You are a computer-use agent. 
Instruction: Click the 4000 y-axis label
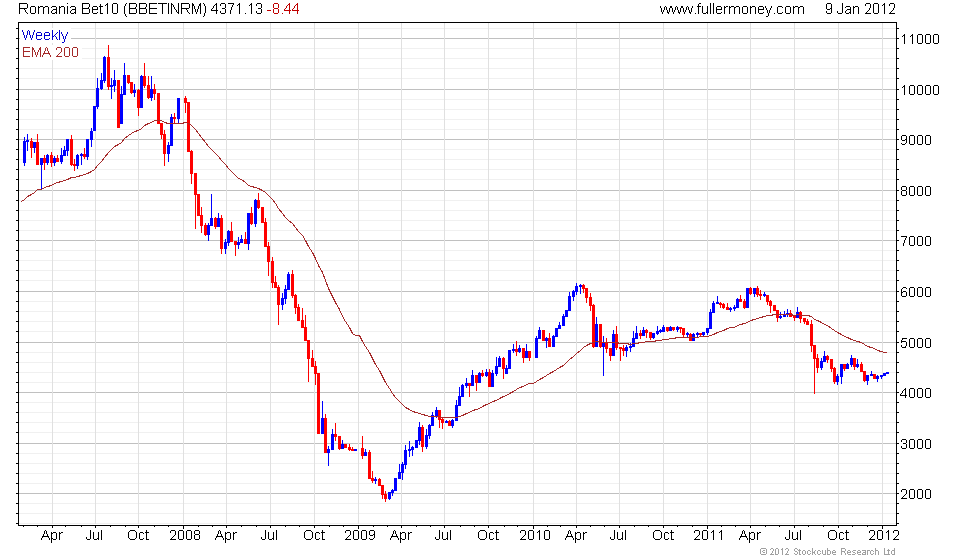916,393
